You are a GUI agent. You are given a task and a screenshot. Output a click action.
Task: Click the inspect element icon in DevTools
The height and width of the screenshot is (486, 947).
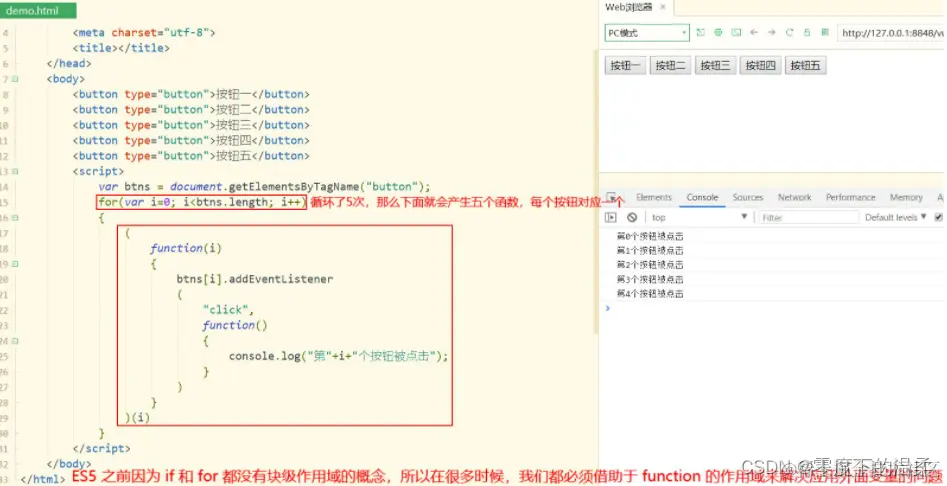[611, 197]
